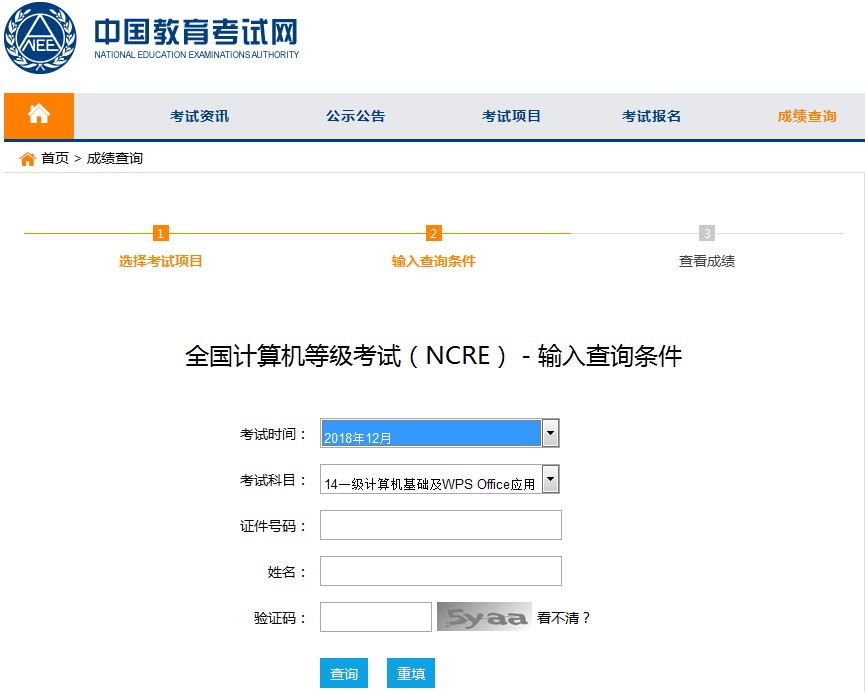
Task: Click into the 姓名 text box
Action: pos(440,571)
